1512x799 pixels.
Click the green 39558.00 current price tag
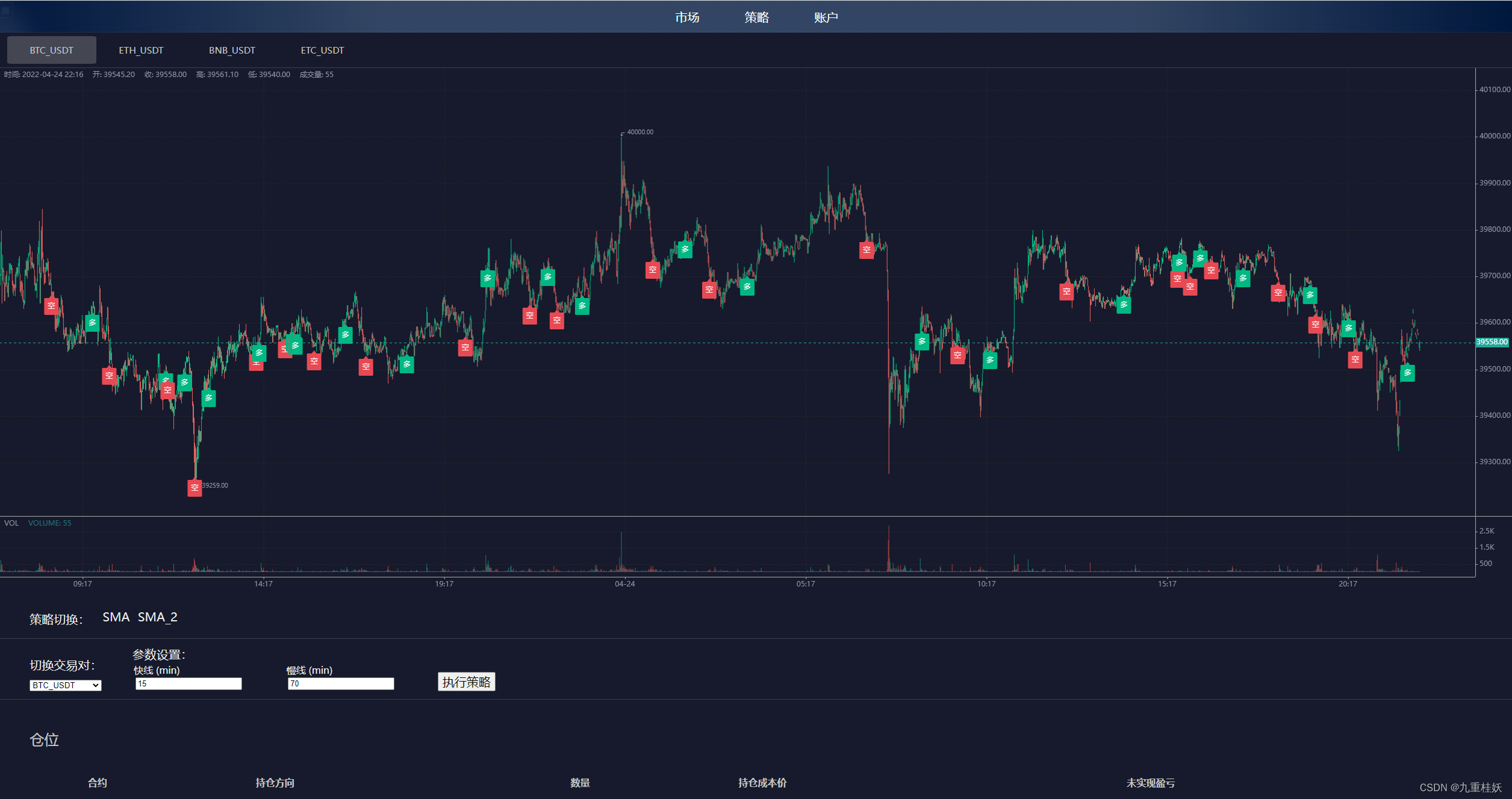click(x=1492, y=342)
